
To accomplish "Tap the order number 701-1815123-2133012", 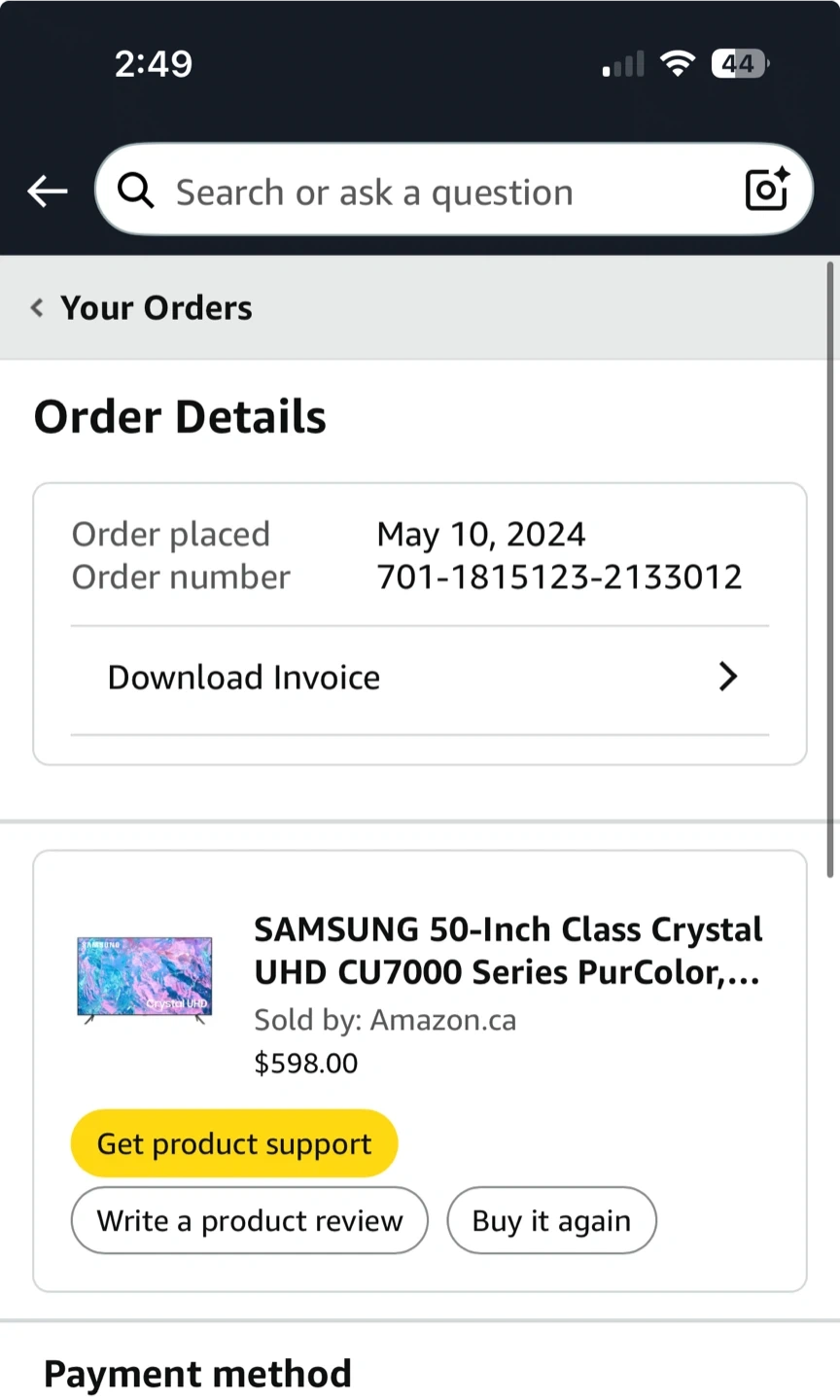I will click(559, 577).
